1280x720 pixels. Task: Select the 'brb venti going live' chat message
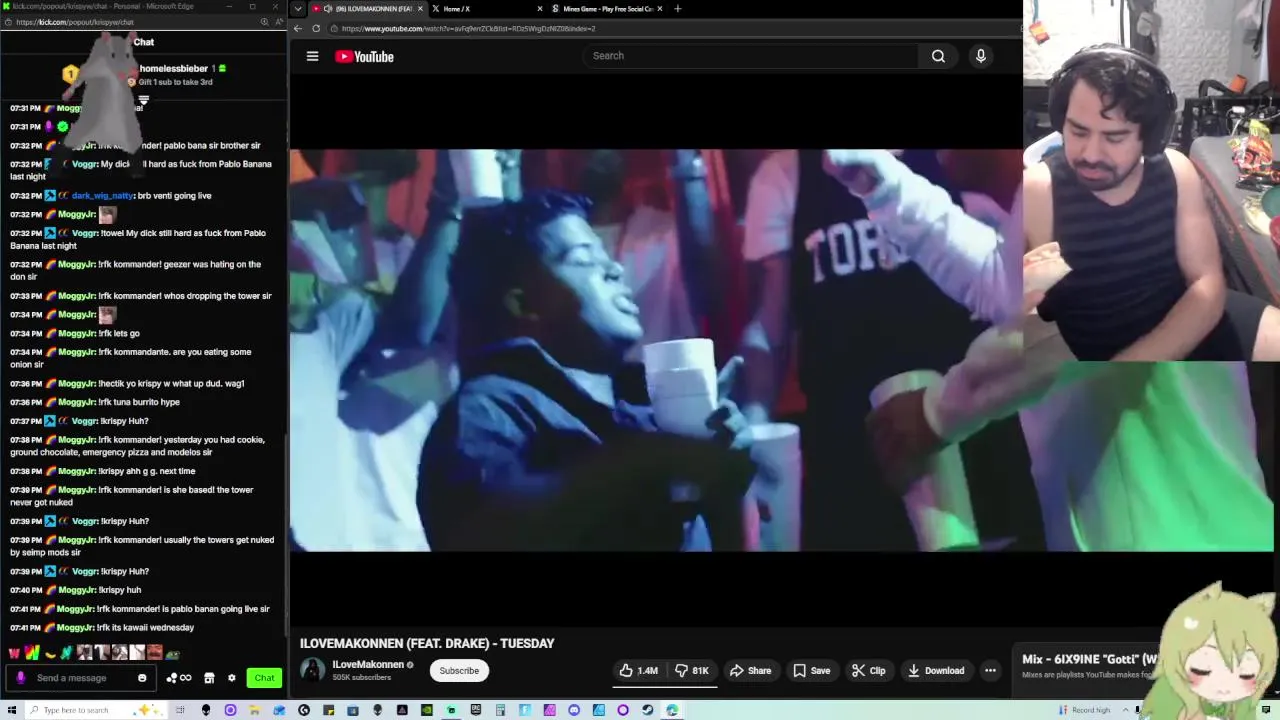coord(174,196)
